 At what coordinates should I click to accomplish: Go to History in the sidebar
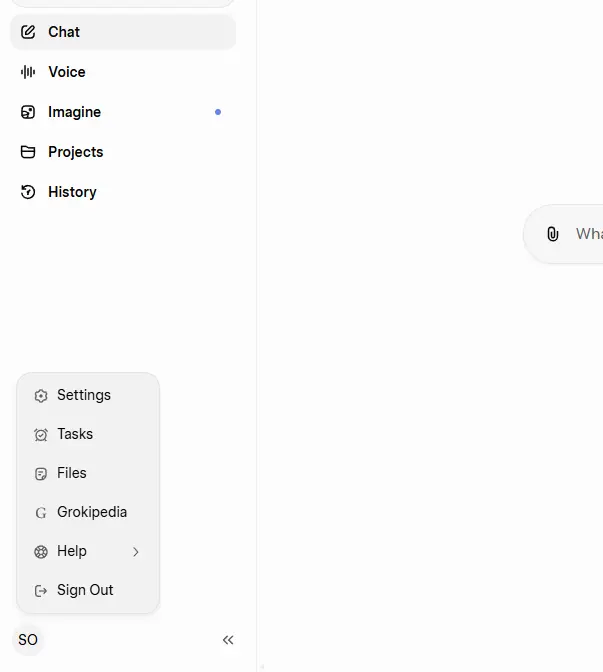123,192
